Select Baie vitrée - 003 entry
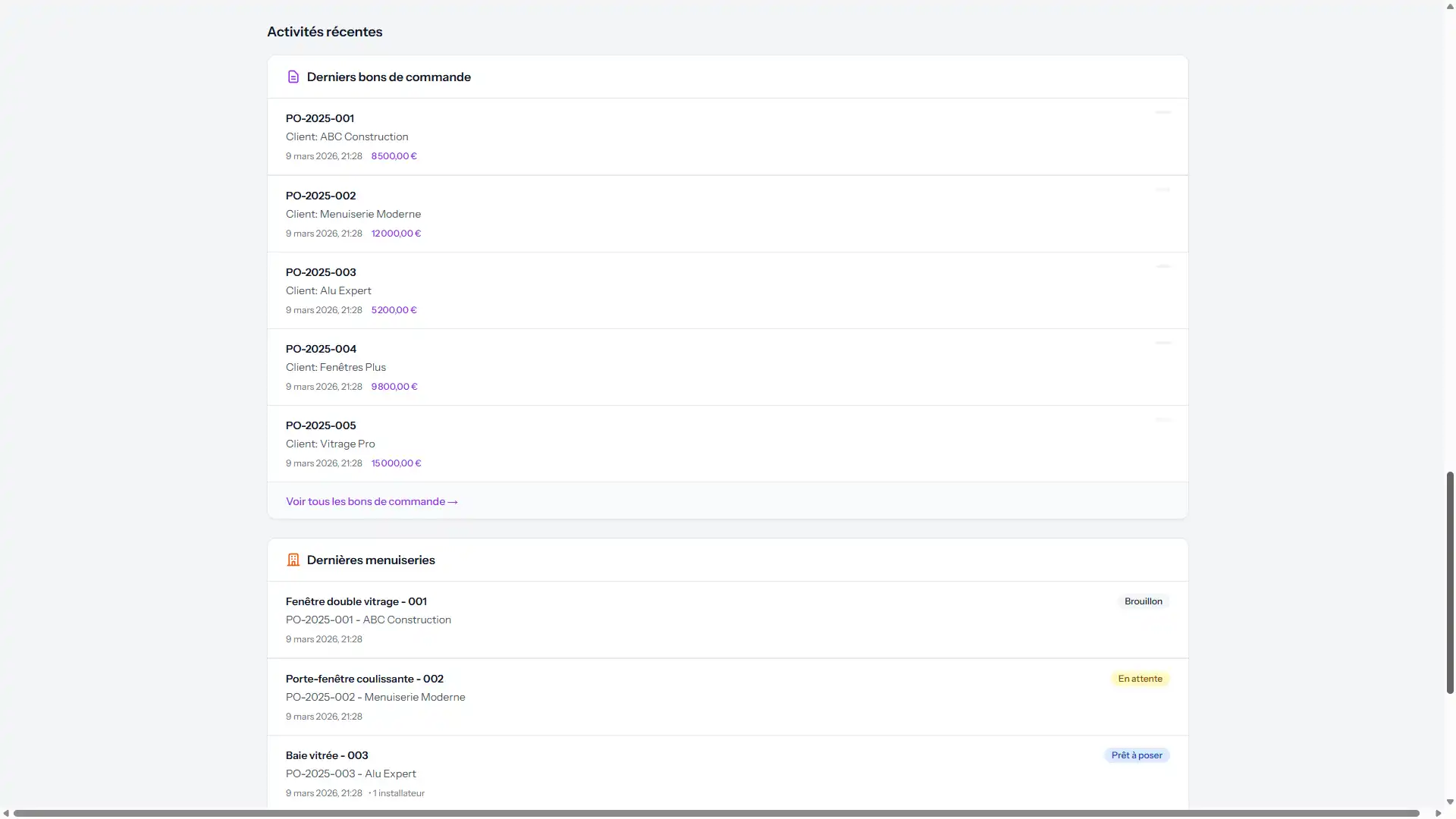 click(326, 755)
